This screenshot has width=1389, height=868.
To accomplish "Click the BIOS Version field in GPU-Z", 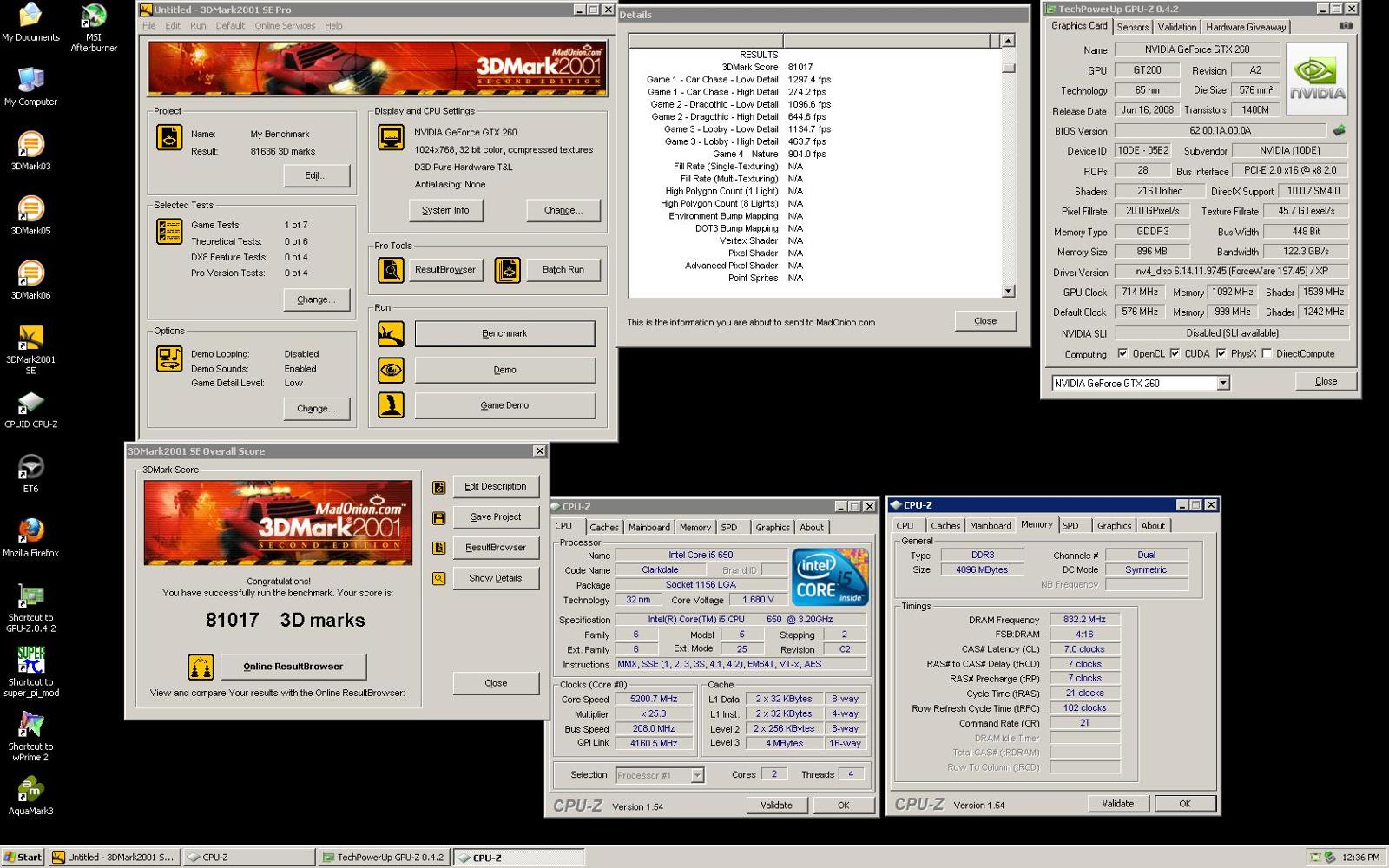I will pos(1220,130).
